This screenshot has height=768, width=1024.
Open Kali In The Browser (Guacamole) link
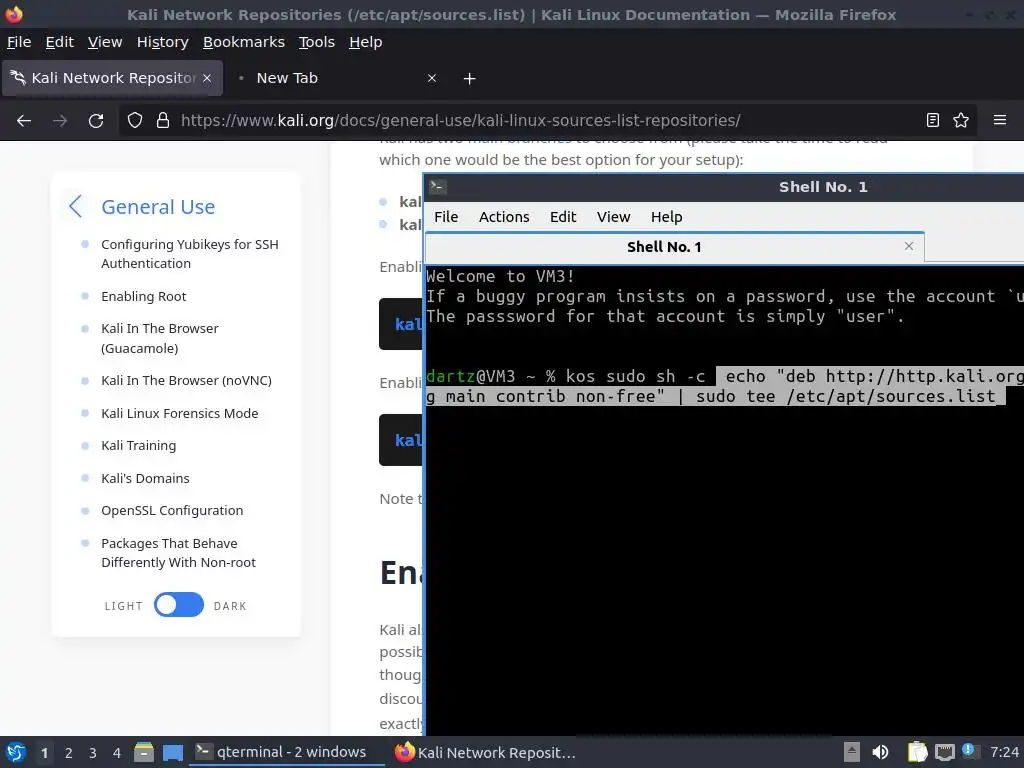(x=160, y=338)
